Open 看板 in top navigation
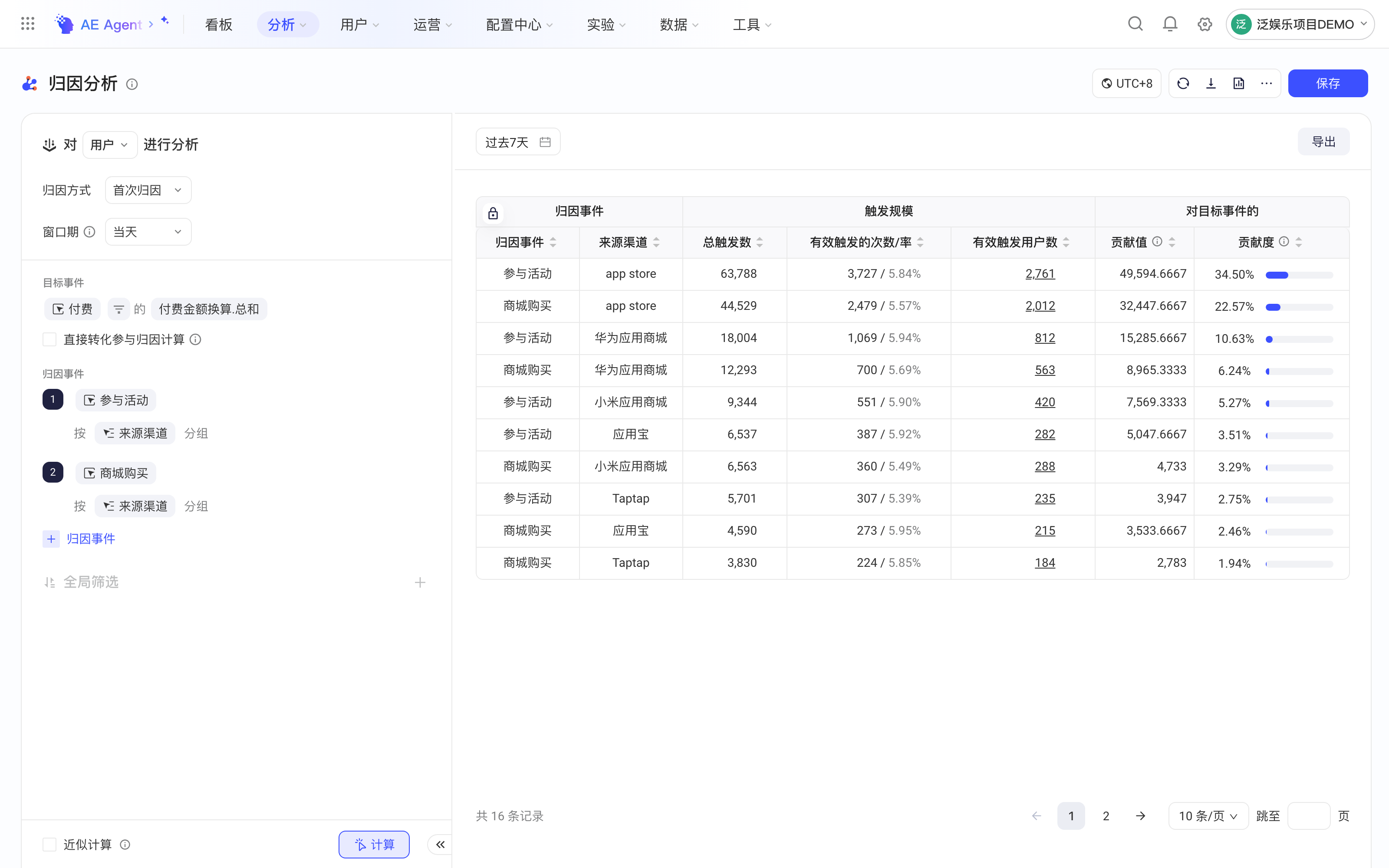The width and height of the screenshot is (1389, 868). pyautogui.click(x=218, y=24)
